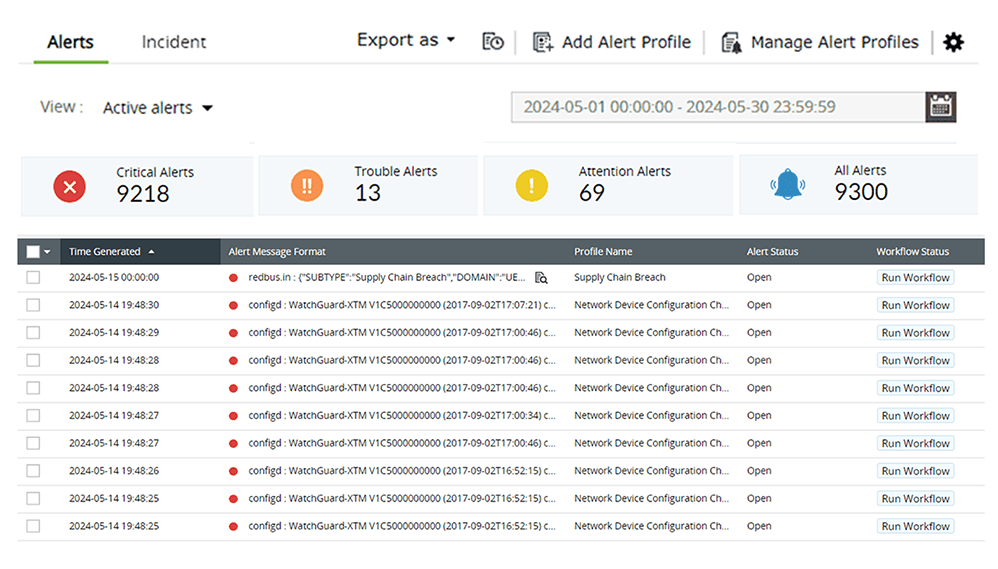The image size is (998, 569).
Task: Click configd message with timestamp 2017-09-02T17:07:21
Action: [x=402, y=305]
